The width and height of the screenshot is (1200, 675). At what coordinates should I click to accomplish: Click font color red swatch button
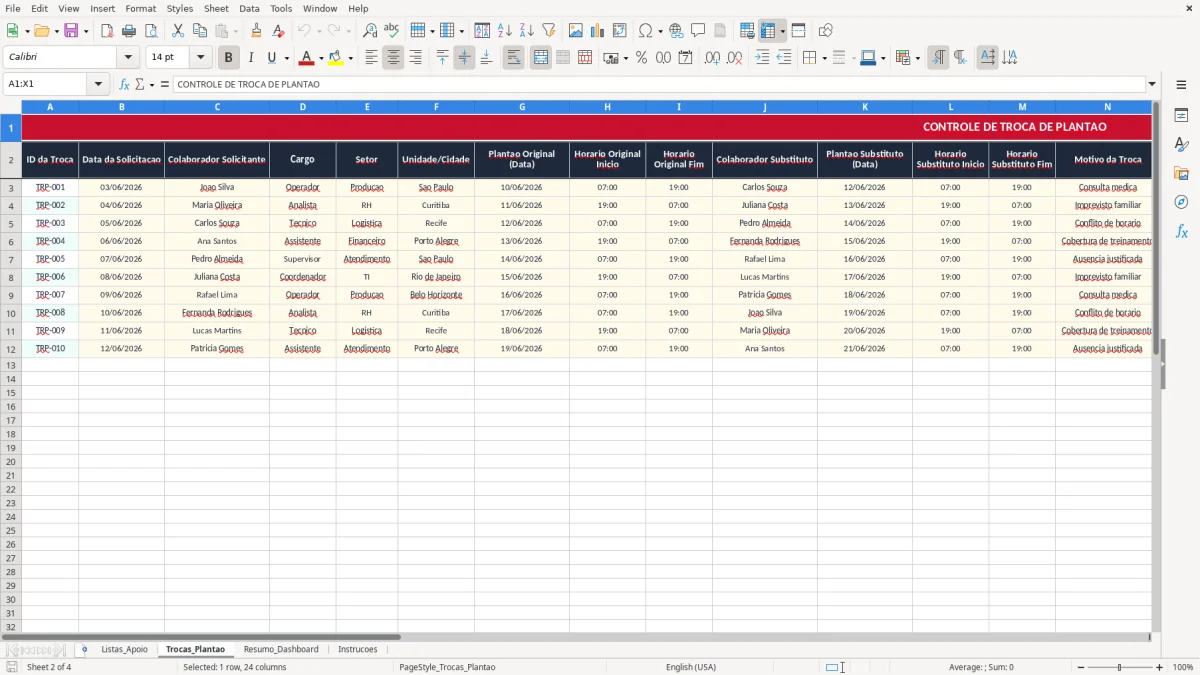[307, 58]
